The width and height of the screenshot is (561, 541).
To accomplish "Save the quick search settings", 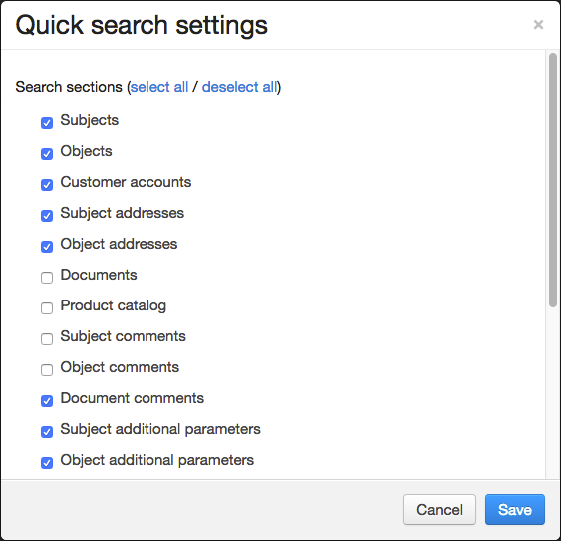I will point(515,510).
